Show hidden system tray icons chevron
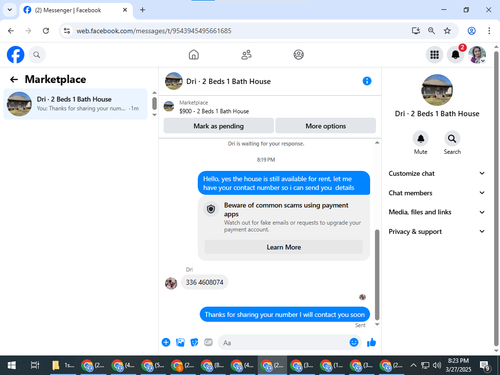Viewport: 500px width, 375px height. click(x=413, y=365)
